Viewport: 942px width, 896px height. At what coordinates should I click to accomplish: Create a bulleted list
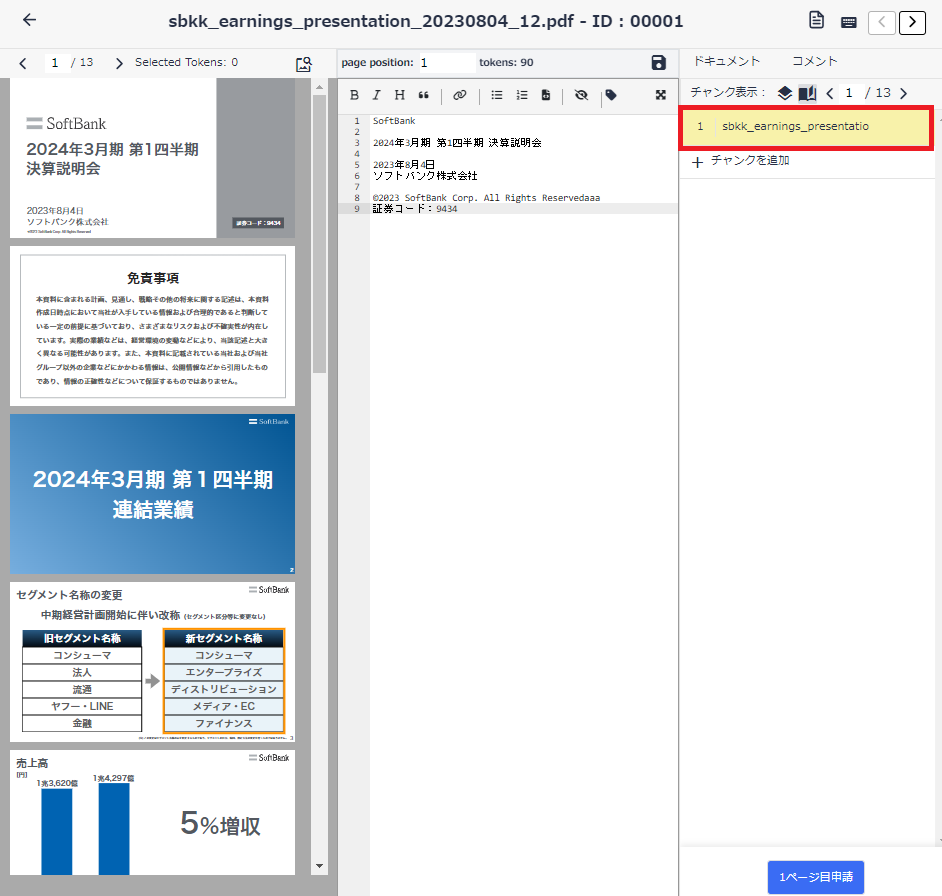(497, 95)
